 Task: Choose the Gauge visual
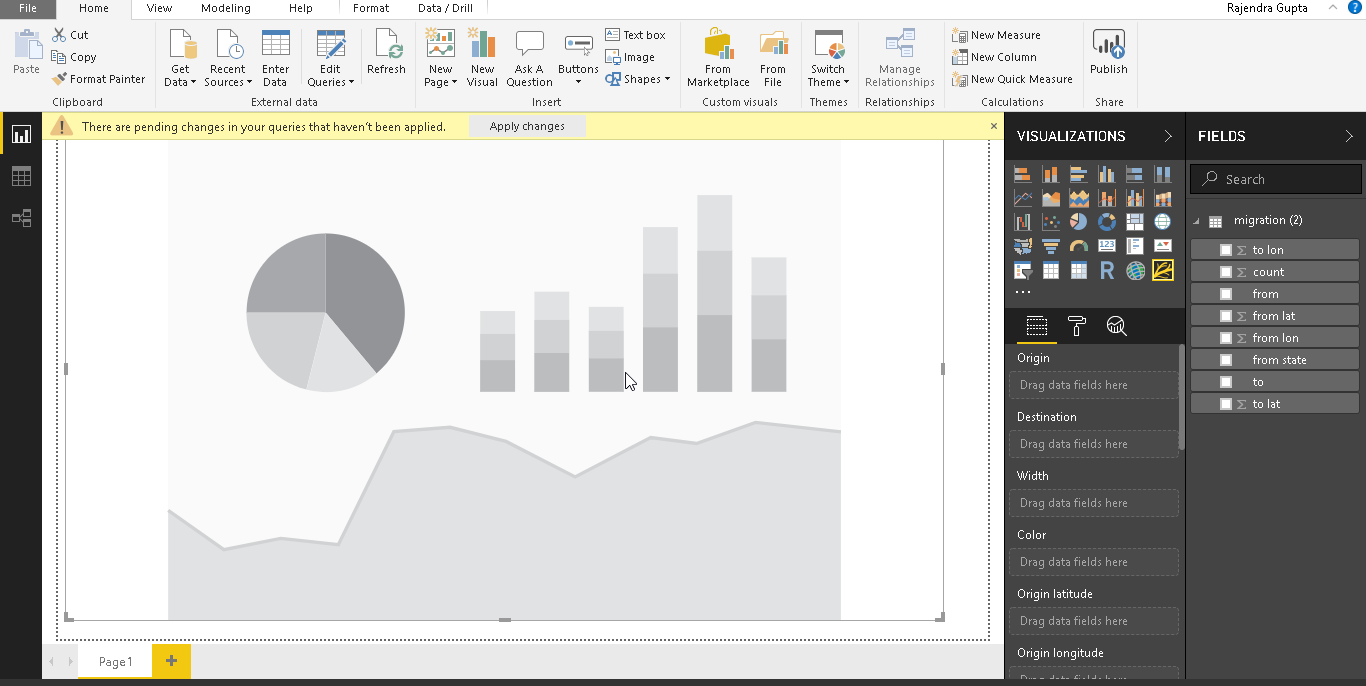pyautogui.click(x=1079, y=246)
